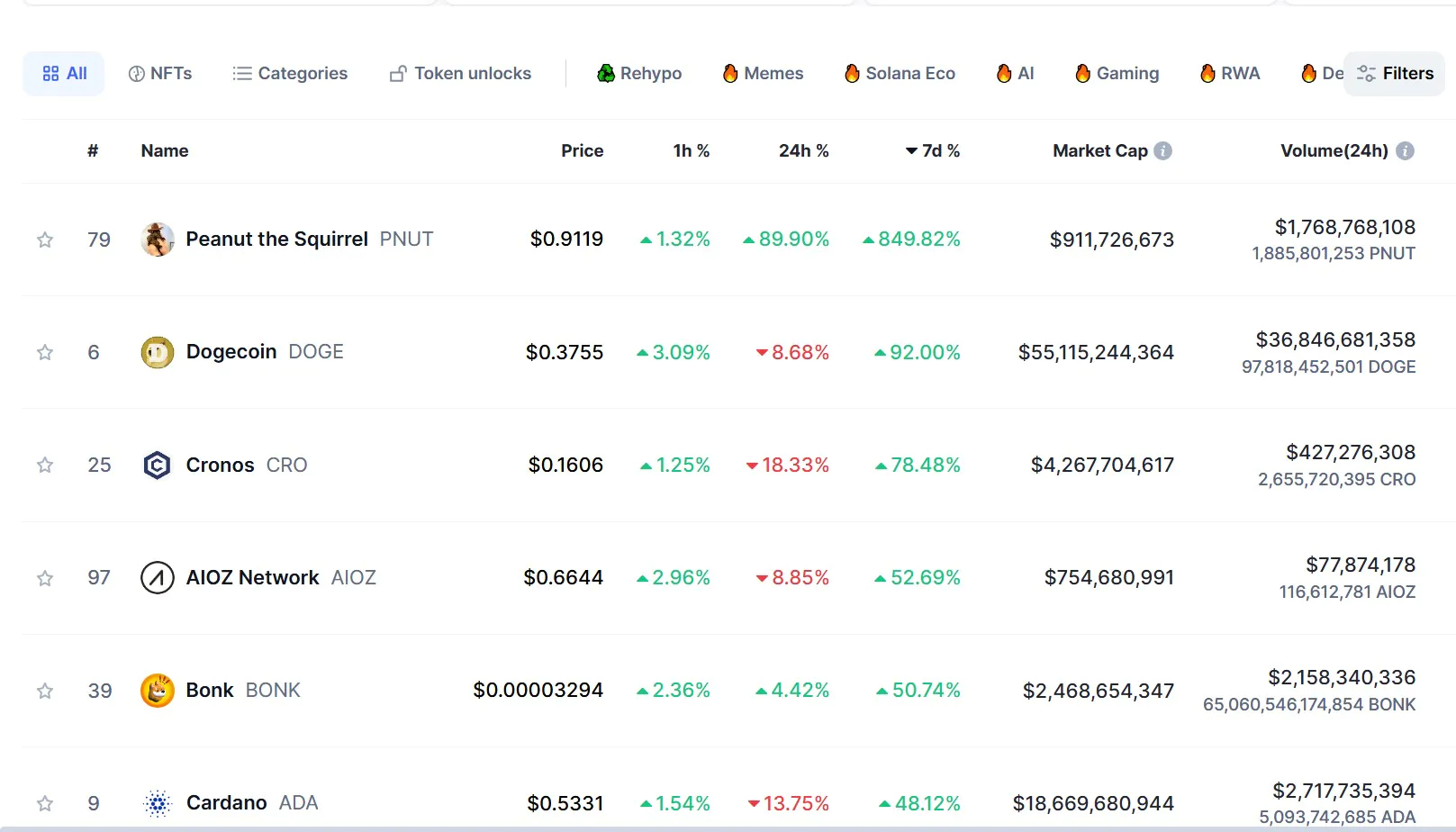1456x832 pixels.
Task: Select the Memes trending category
Action: click(x=763, y=74)
